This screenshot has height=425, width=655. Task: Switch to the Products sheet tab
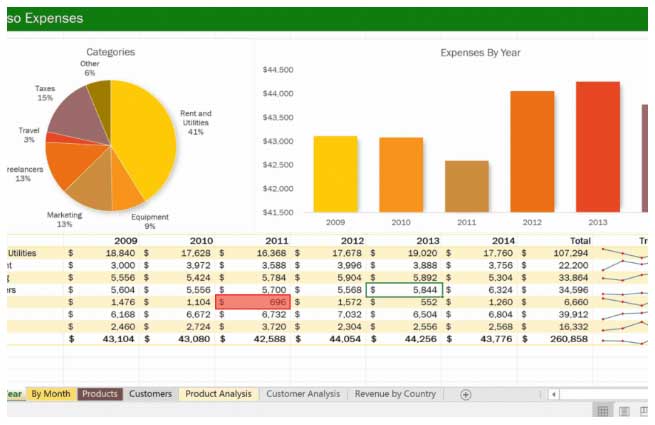(100, 394)
